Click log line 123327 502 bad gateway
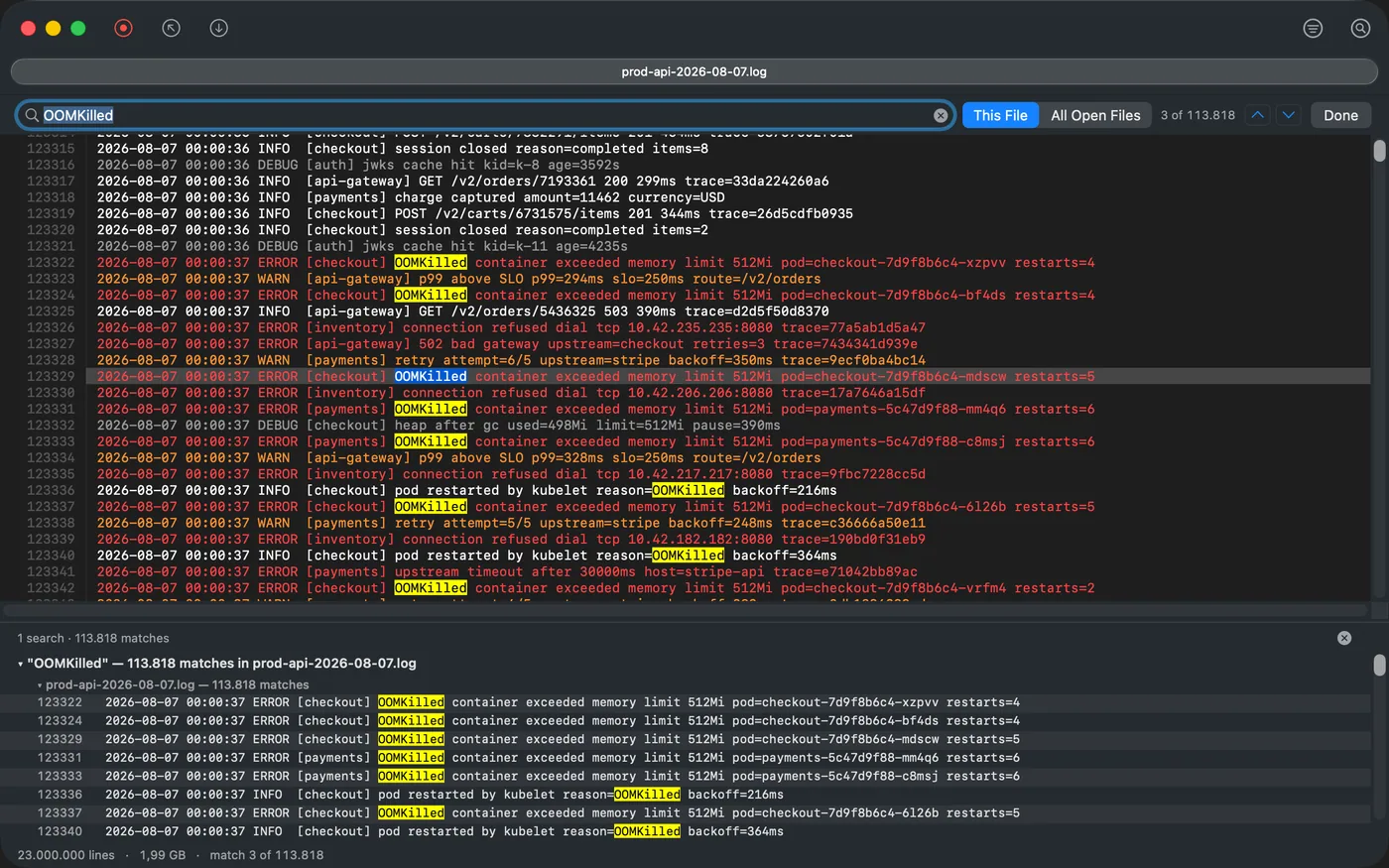 [x=507, y=343]
